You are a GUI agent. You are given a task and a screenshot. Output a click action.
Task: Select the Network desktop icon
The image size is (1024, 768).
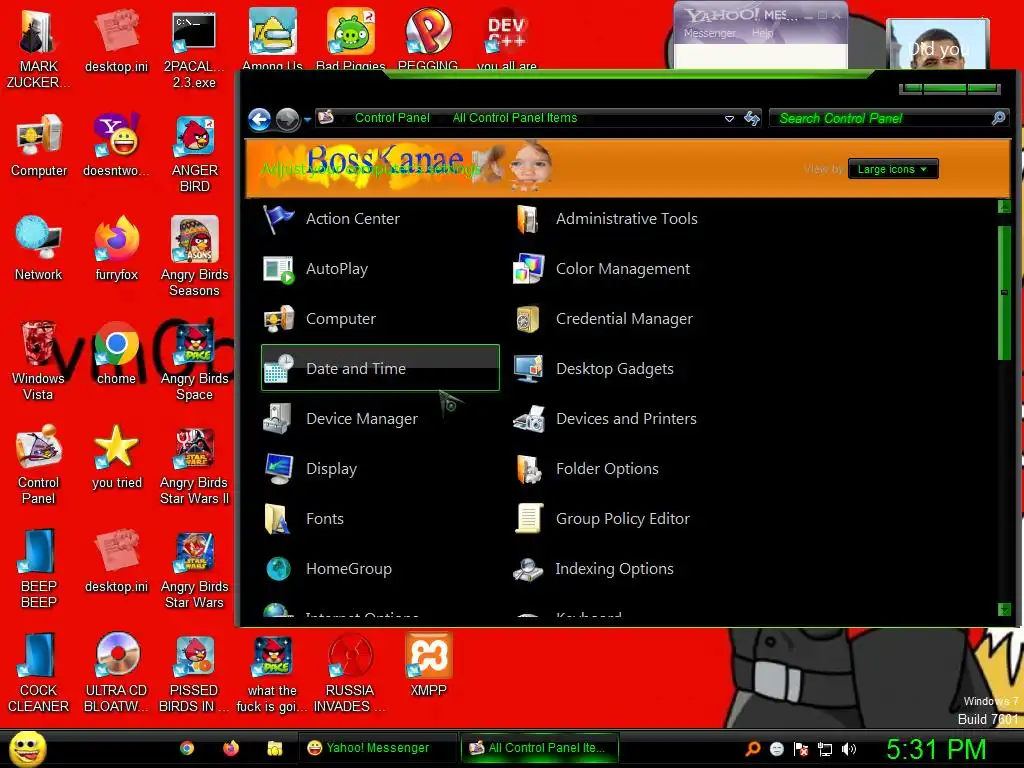[38, 248]
